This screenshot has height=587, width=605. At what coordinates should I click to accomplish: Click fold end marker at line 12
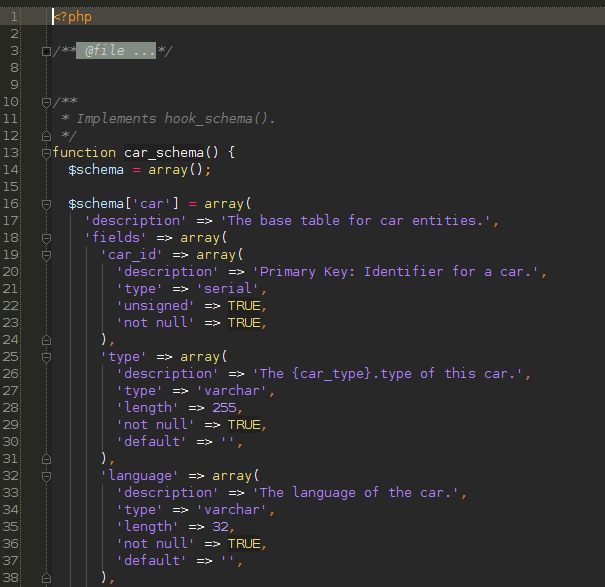(x=46, y=136)
